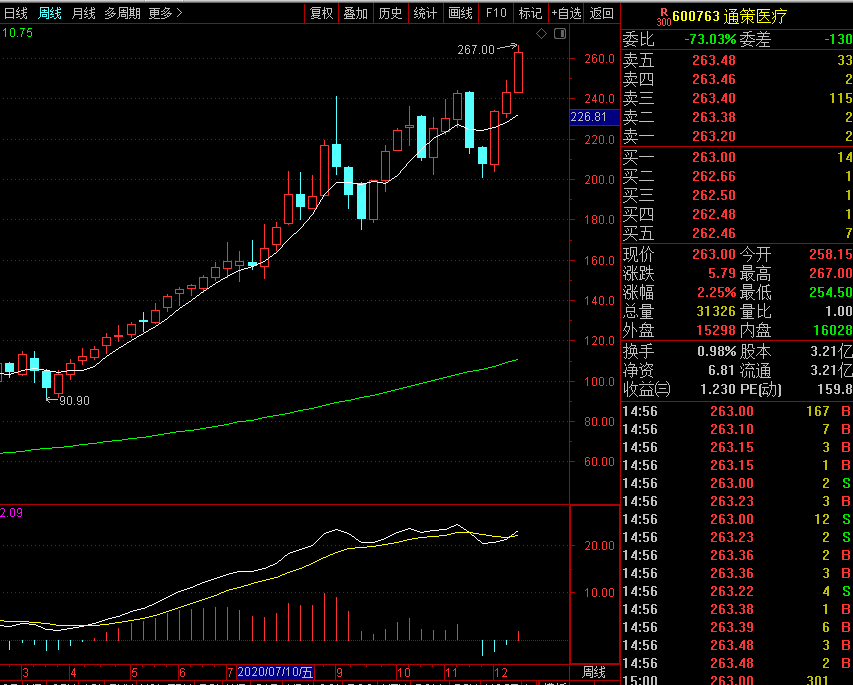Click the 14:56 trade tick at 263.22
This screenshot has width=853, height=685.
point(737,591)
